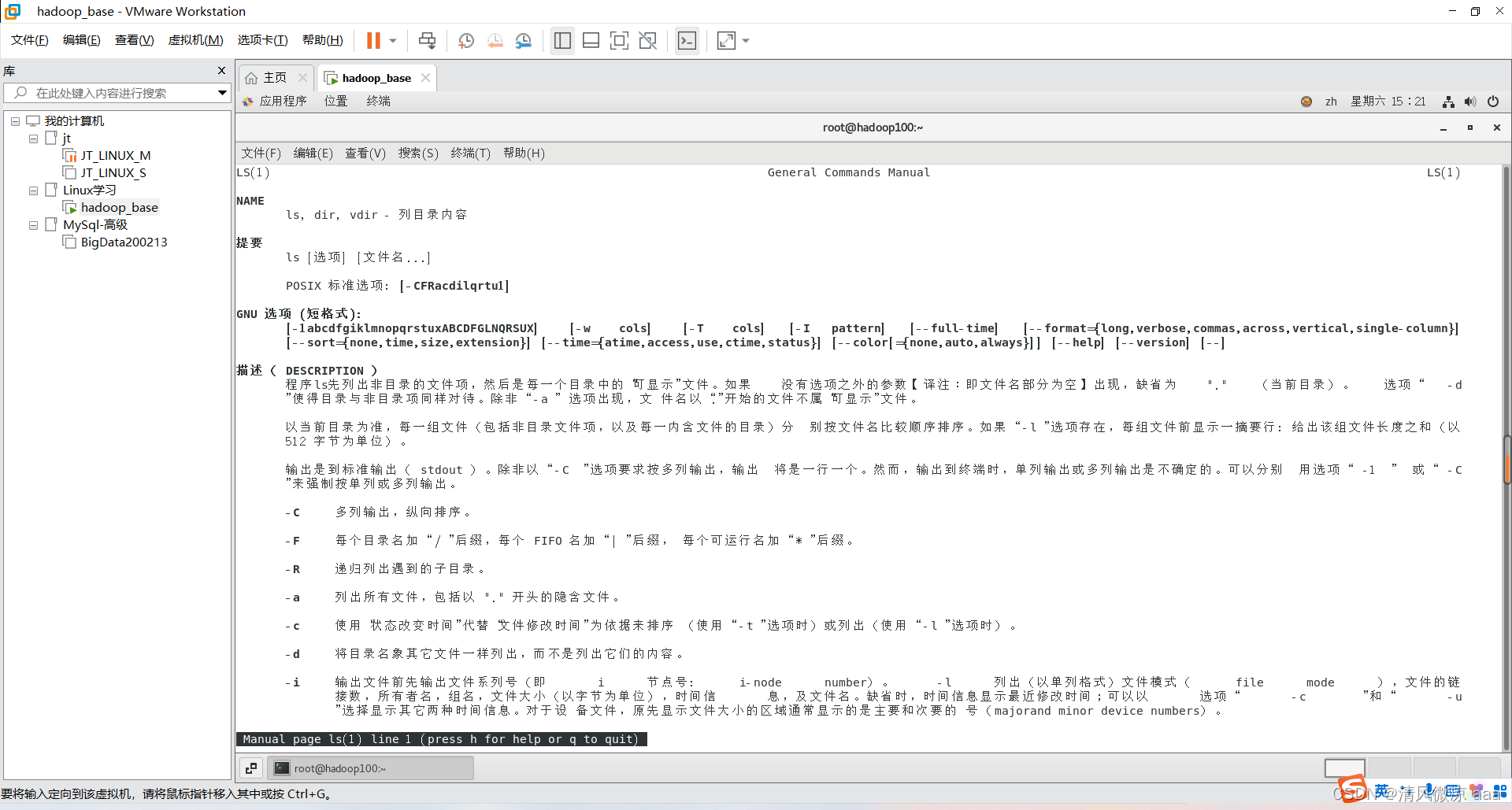Open VMware 文件(F) menu
The width and height of the screenshot is (1512, 810).
click(x=30, y=40)
